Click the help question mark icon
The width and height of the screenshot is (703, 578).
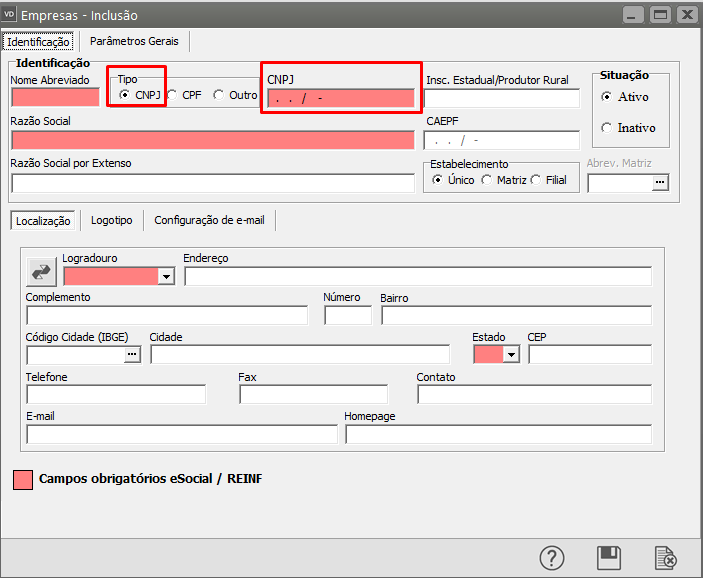552,558
